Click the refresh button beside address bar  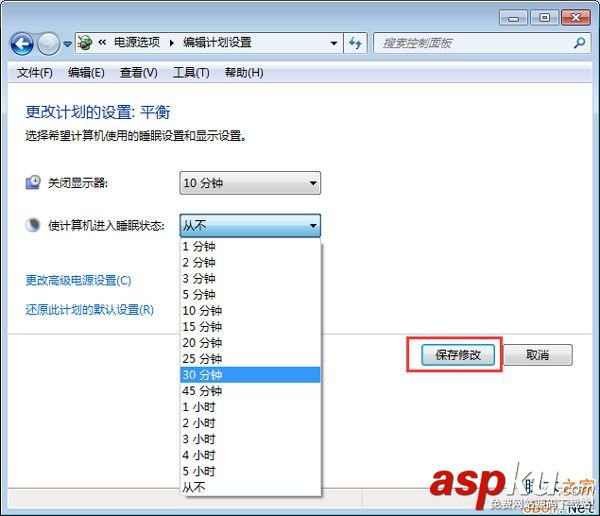coord(355,43)
